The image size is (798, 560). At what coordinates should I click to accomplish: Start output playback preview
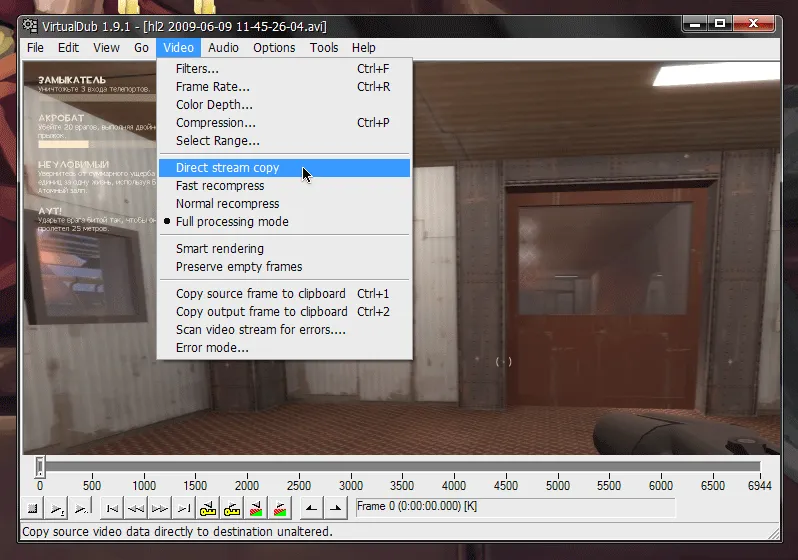pyautogui.click(x=81, y=508)
